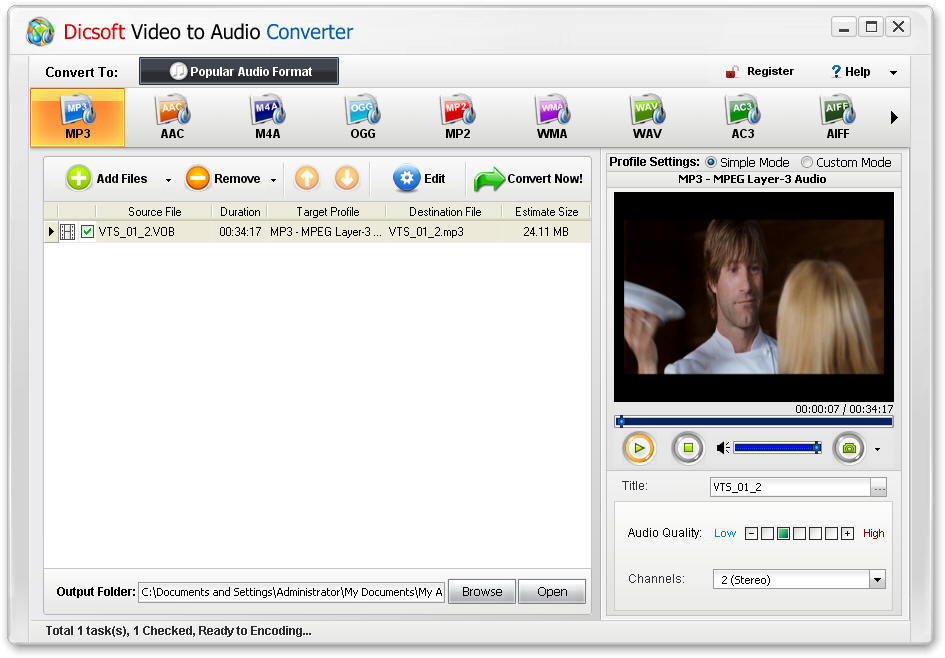Remove the selected file
Image resolution: width=945 pixels, height=658 pixels.
point(222,178)
